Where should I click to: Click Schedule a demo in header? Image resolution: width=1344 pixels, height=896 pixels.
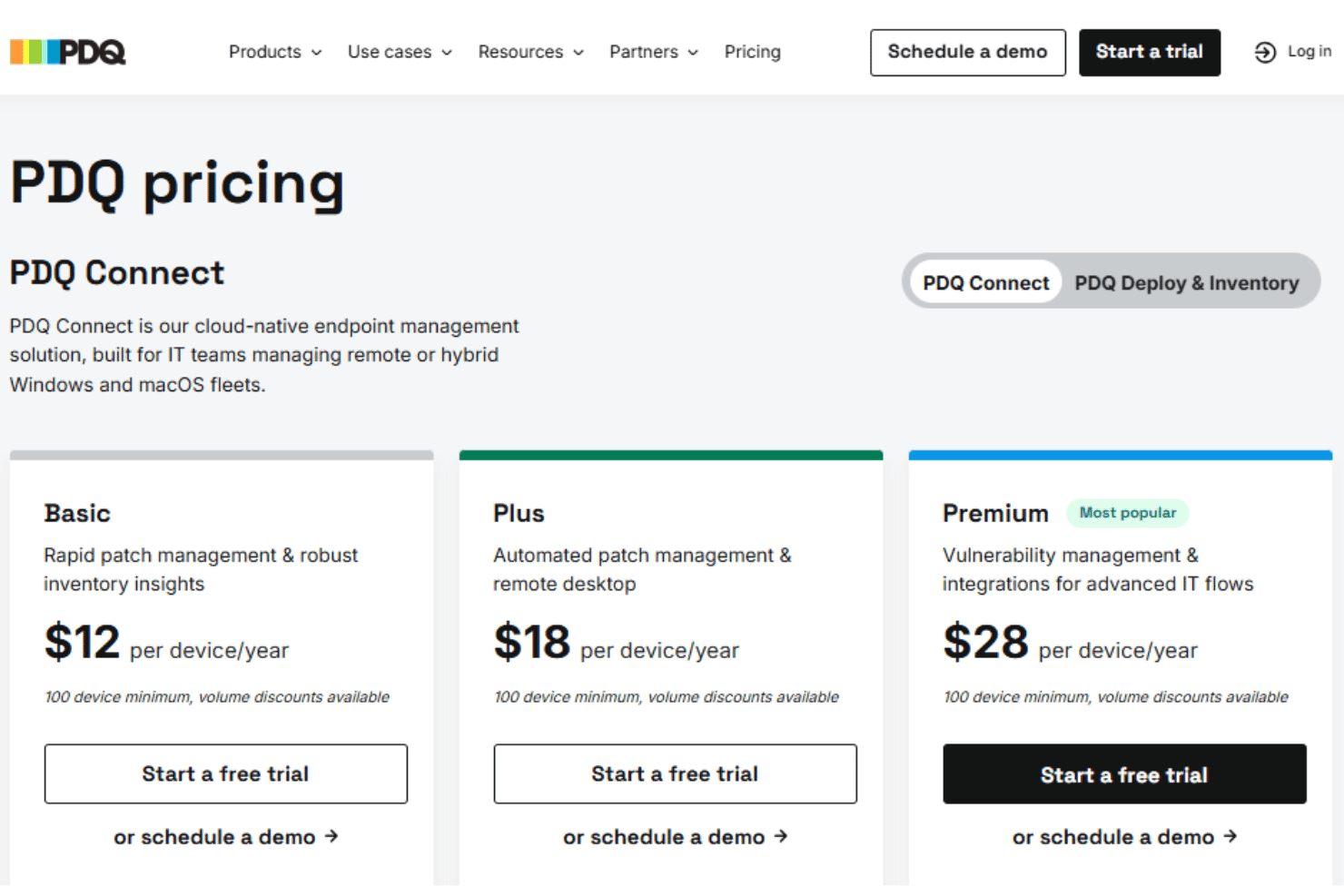(x=968, y=53)
